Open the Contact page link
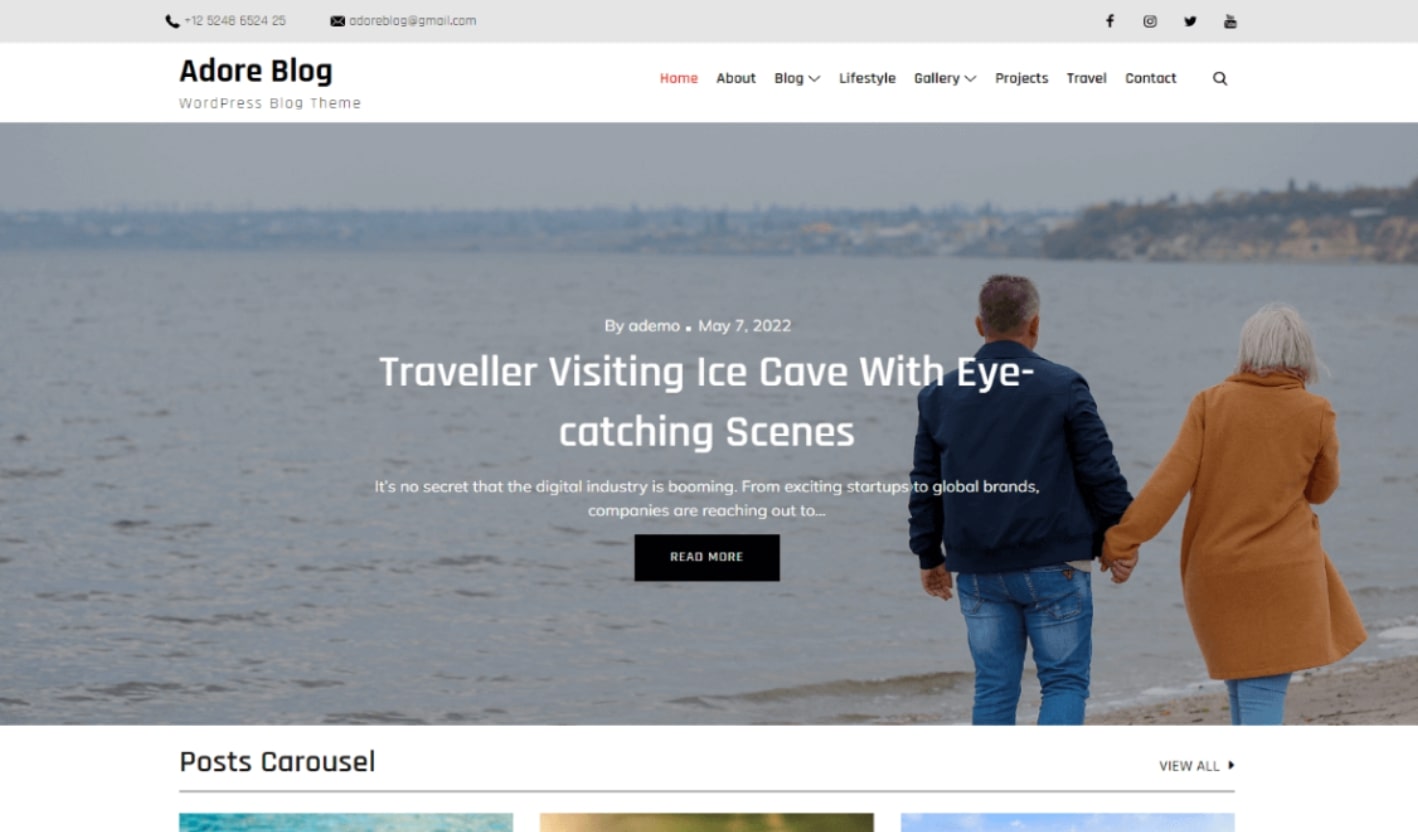 (x=1151, y=78)
